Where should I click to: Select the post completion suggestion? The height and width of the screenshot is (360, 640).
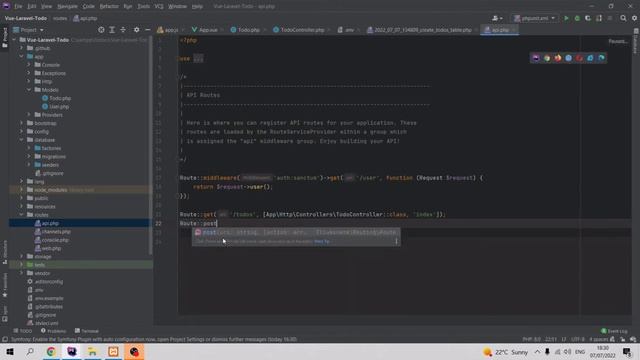(x=296, y=233)
